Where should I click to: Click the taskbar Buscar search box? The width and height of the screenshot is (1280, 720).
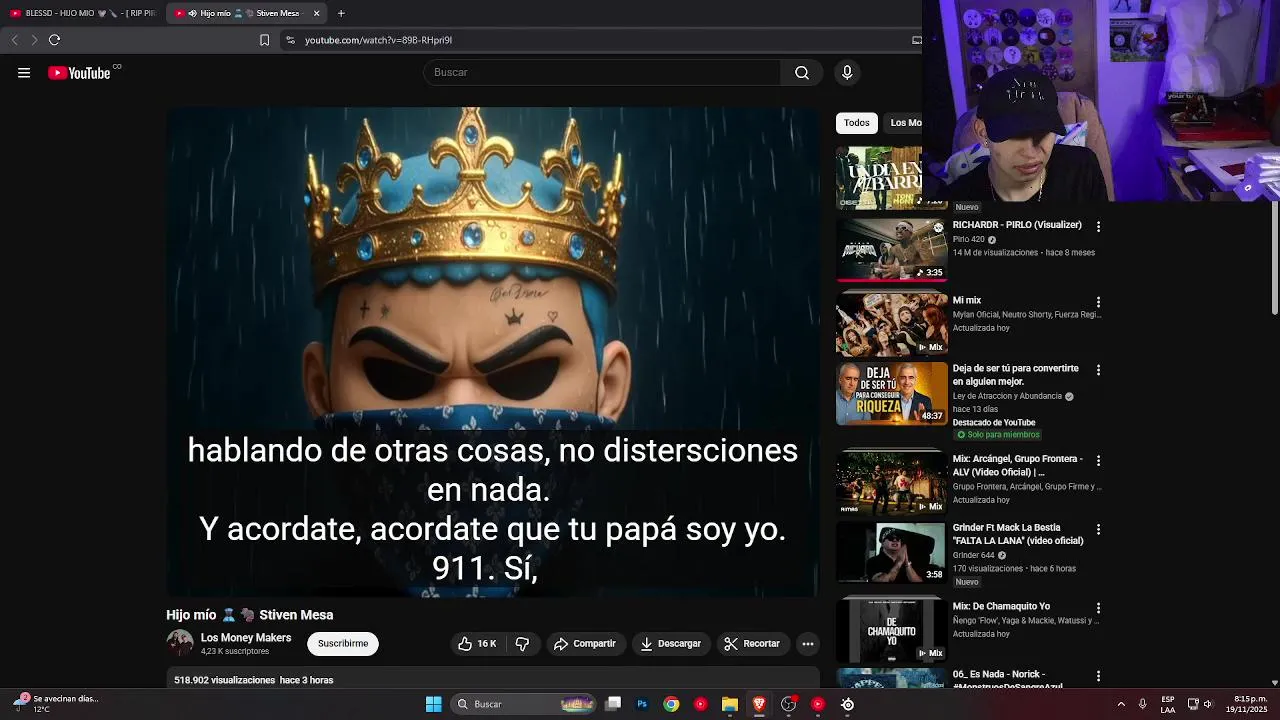(523, 704)
